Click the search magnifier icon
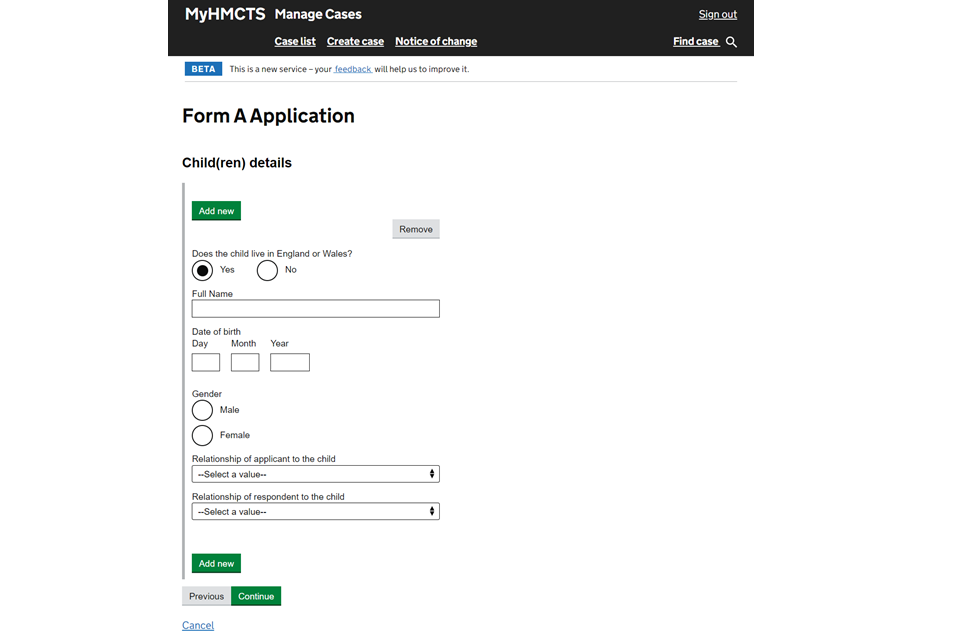Viewport: 960px width, 640px height. (x=731, y=42)
